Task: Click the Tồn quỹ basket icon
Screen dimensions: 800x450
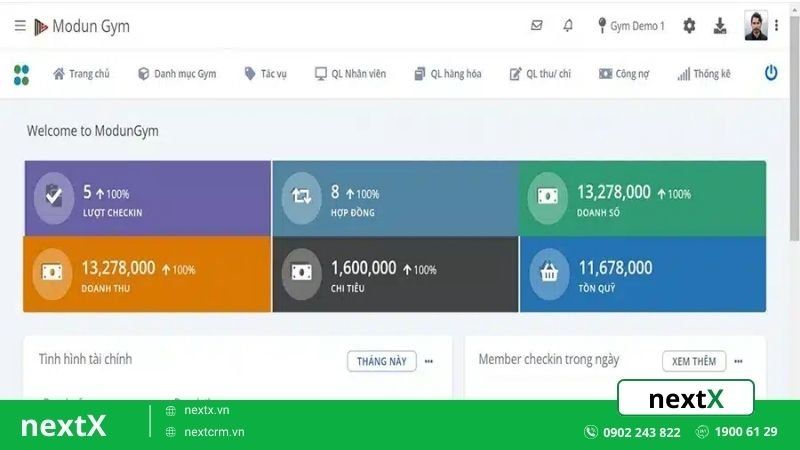Action: click(x=549, y=273)
